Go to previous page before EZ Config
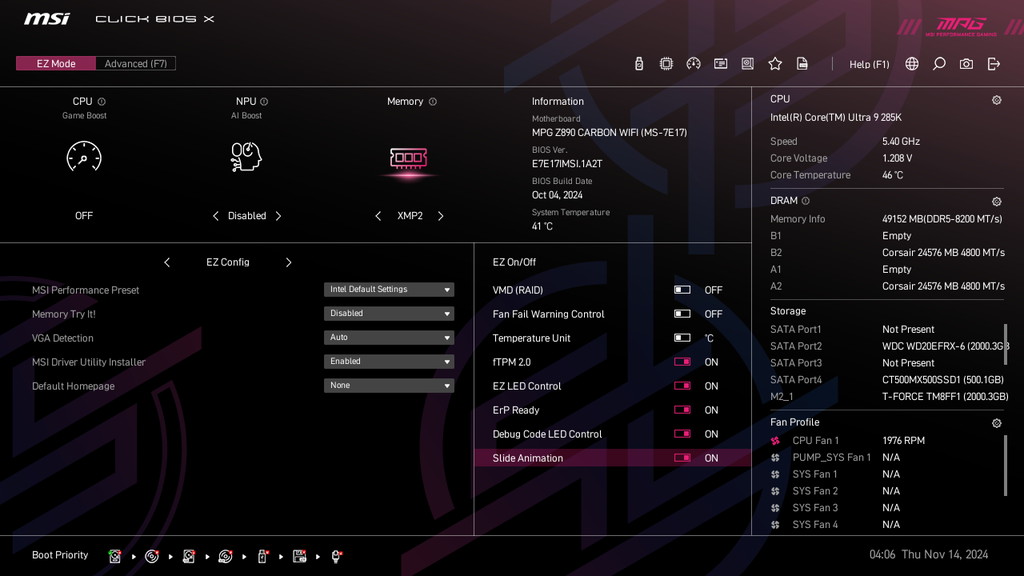The height and width of the screenshot is (576, 1024). (x=167, y=262)
